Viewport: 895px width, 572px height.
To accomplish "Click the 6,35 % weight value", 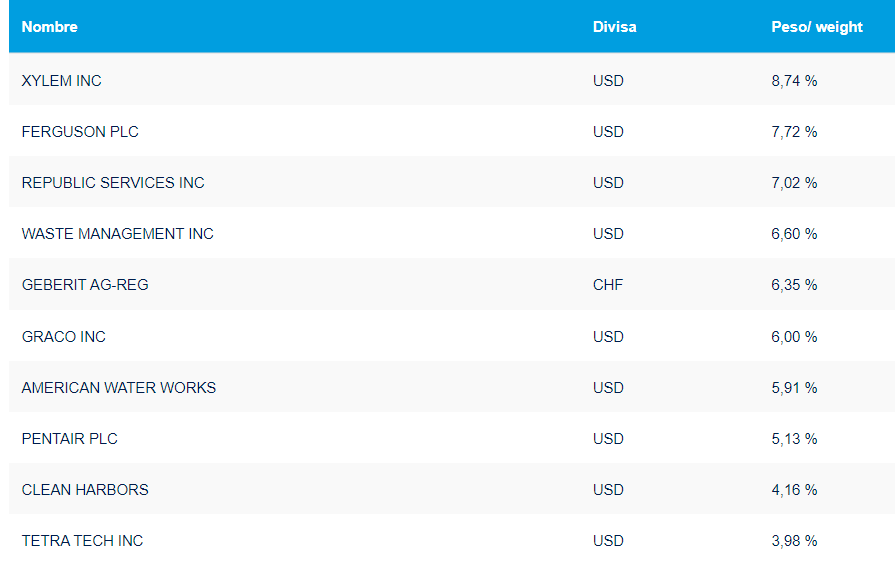I will tap(794, 285).
